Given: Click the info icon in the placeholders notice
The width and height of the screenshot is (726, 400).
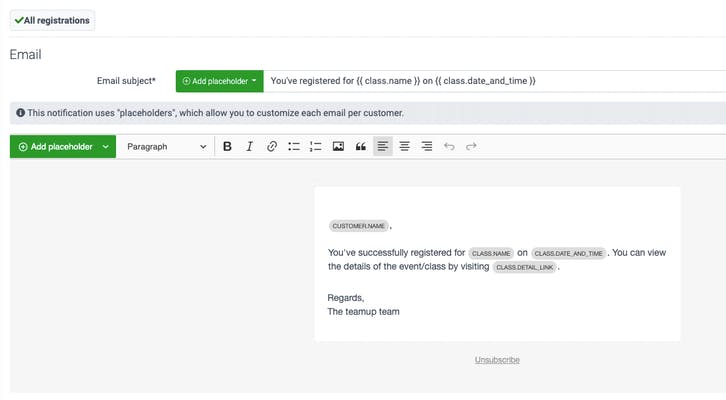Looking at the screenshot, I should (x=20, y=112).
